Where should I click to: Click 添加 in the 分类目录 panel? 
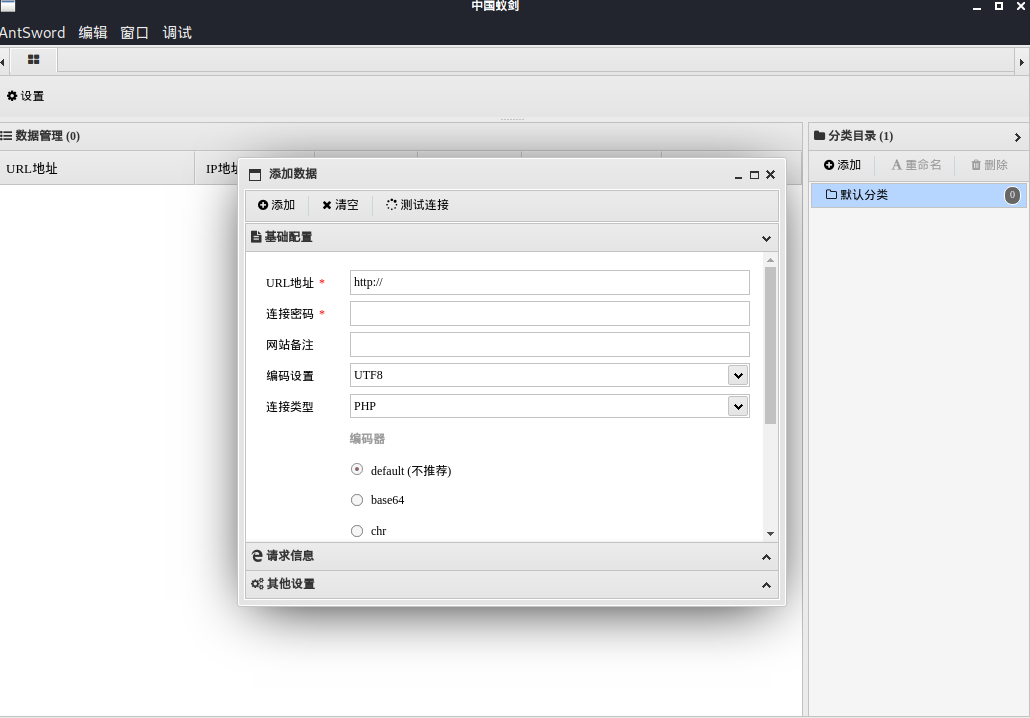pos(842,165)
